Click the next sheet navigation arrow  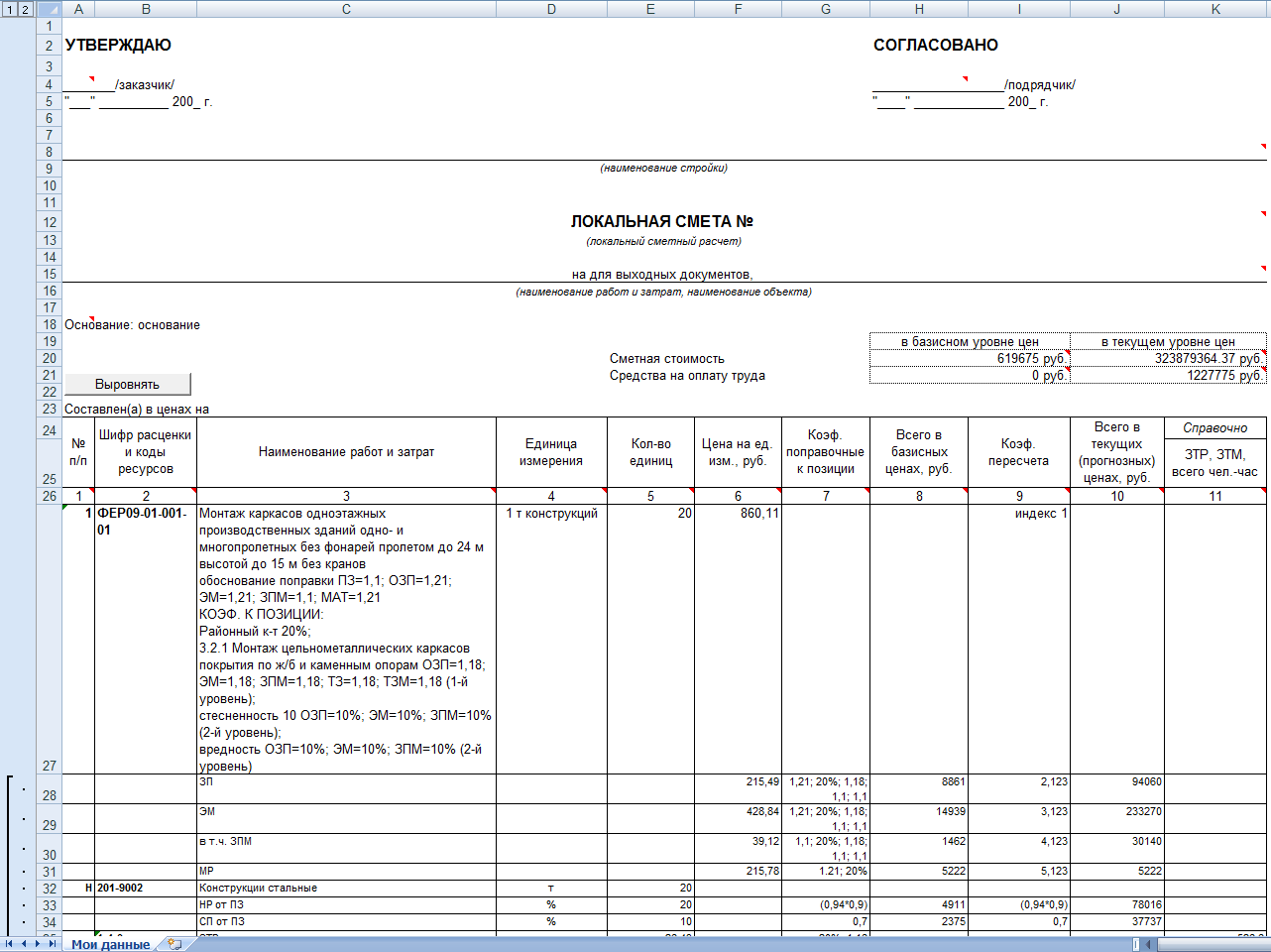tap(39, 944)
